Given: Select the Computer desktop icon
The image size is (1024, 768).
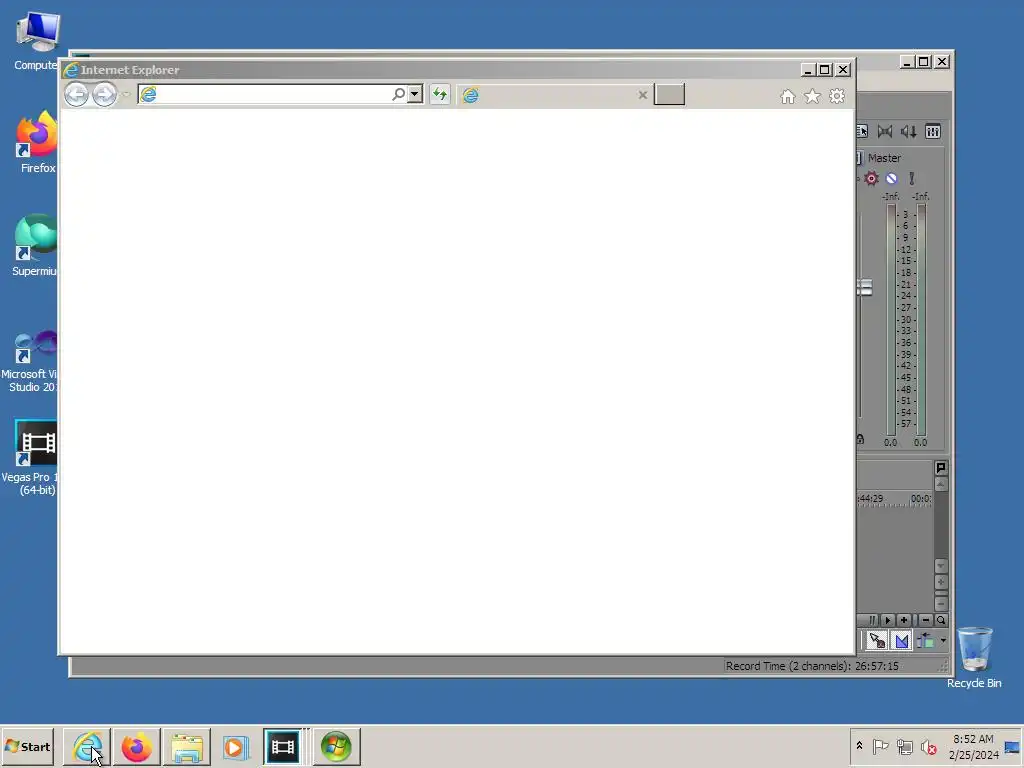Looking at the screenshot, I should pyautogui.click(x=37, y=41).
